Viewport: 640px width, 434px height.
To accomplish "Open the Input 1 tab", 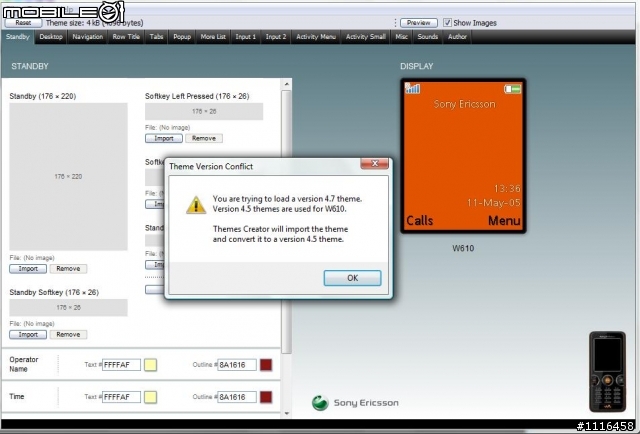I will point(246,37).
